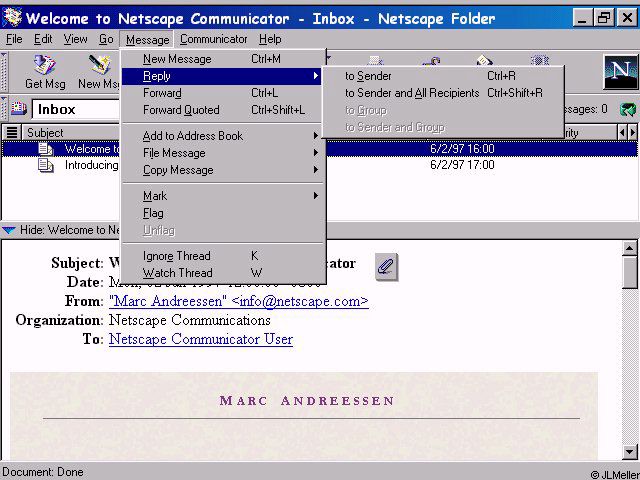This screenshot has height=480, width=640.
Task: Open the paperclip attachment icon
Action: (x=386, y=267)
